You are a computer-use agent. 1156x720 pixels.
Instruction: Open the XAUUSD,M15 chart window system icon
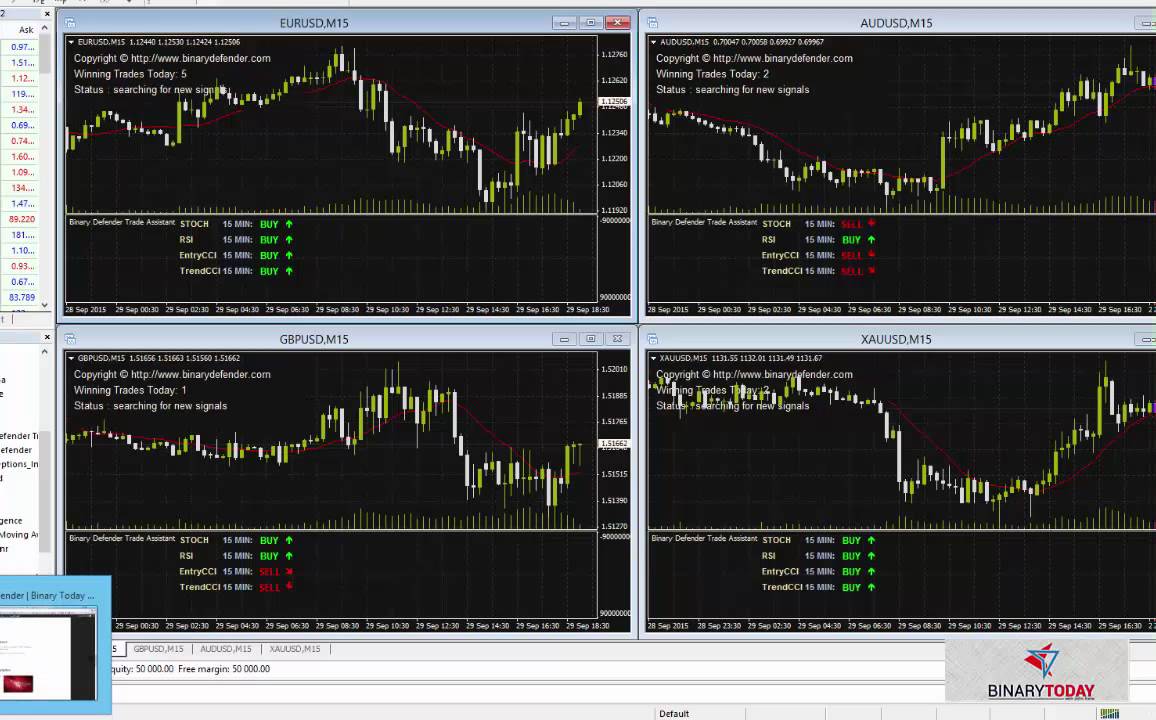tap(652, 339)
